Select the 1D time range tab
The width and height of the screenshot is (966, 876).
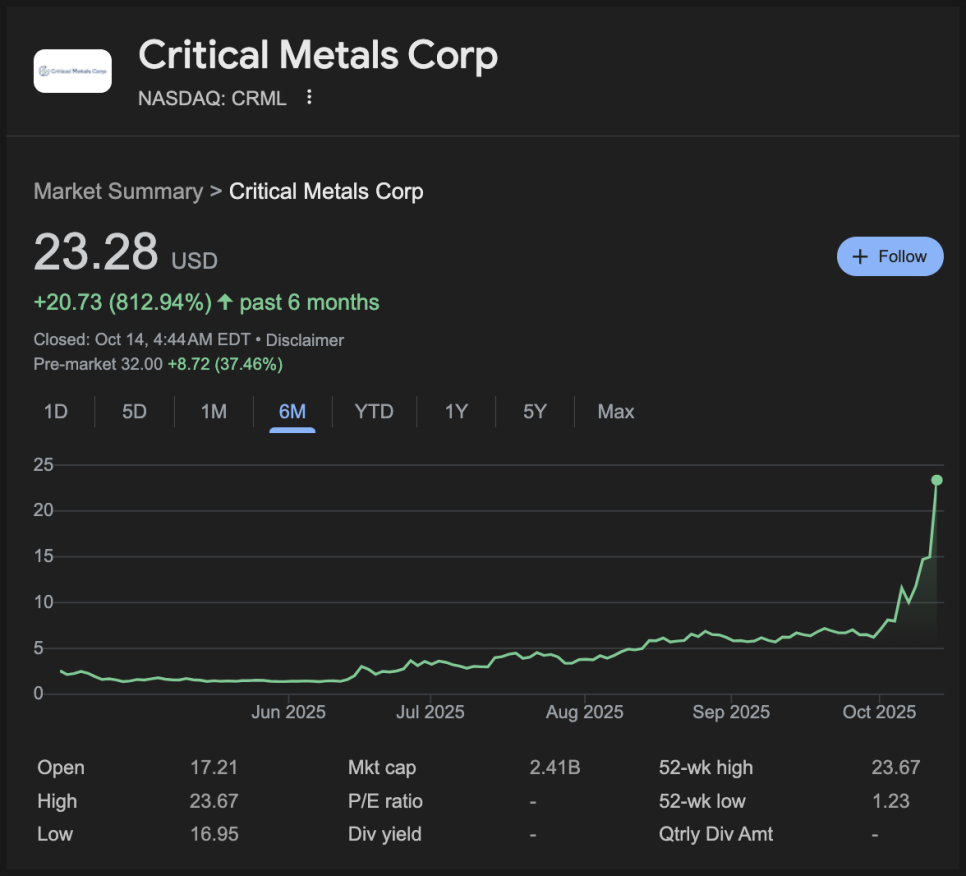click(56, 411)
